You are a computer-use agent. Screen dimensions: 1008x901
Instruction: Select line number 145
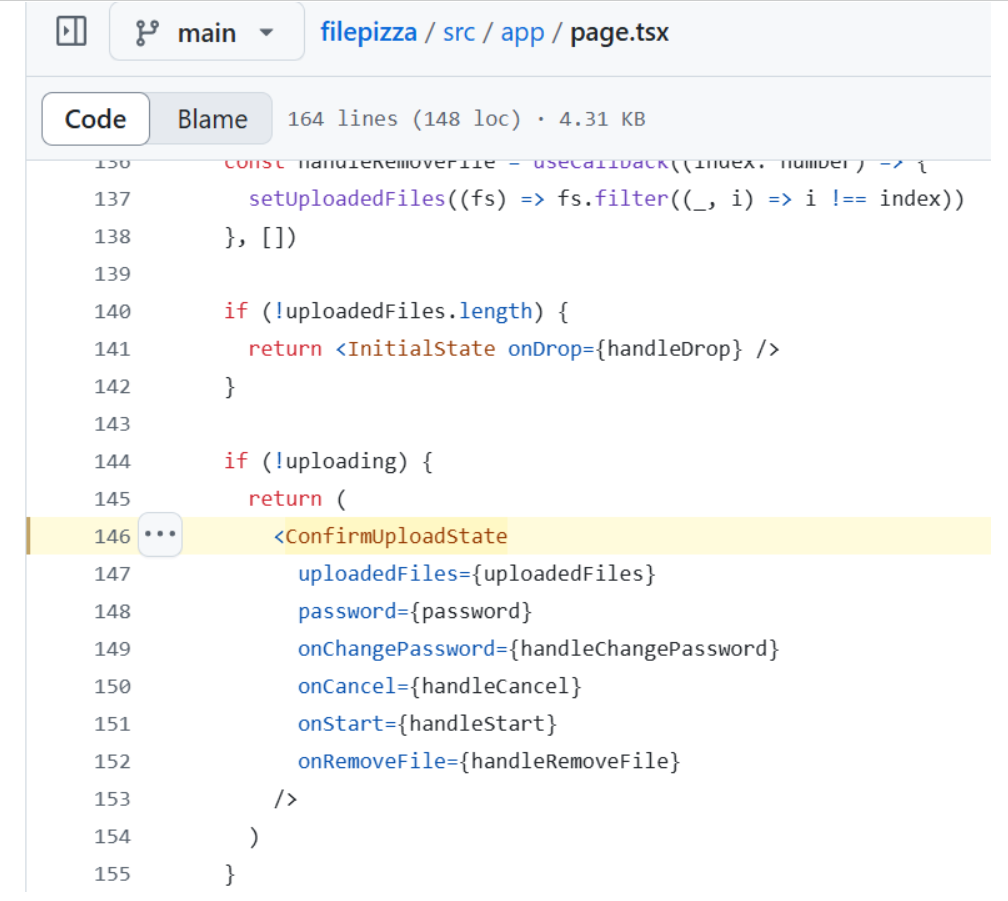pos(112,499)
